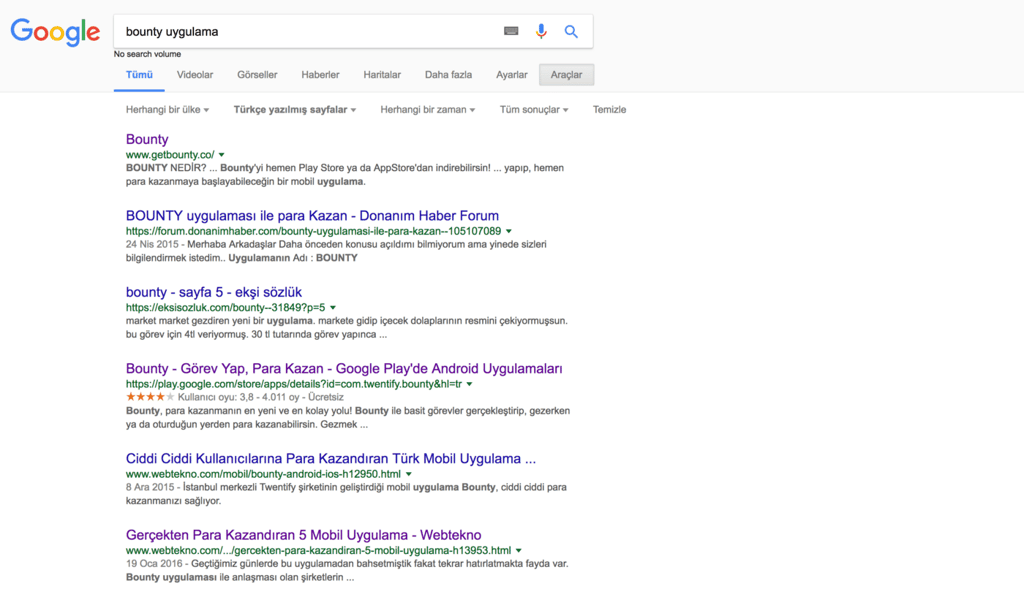Screen dimensions: 1024x597
Task: Expand arrow next to forum.donanimhaber.com URL
Action: [x=509, y=231]
